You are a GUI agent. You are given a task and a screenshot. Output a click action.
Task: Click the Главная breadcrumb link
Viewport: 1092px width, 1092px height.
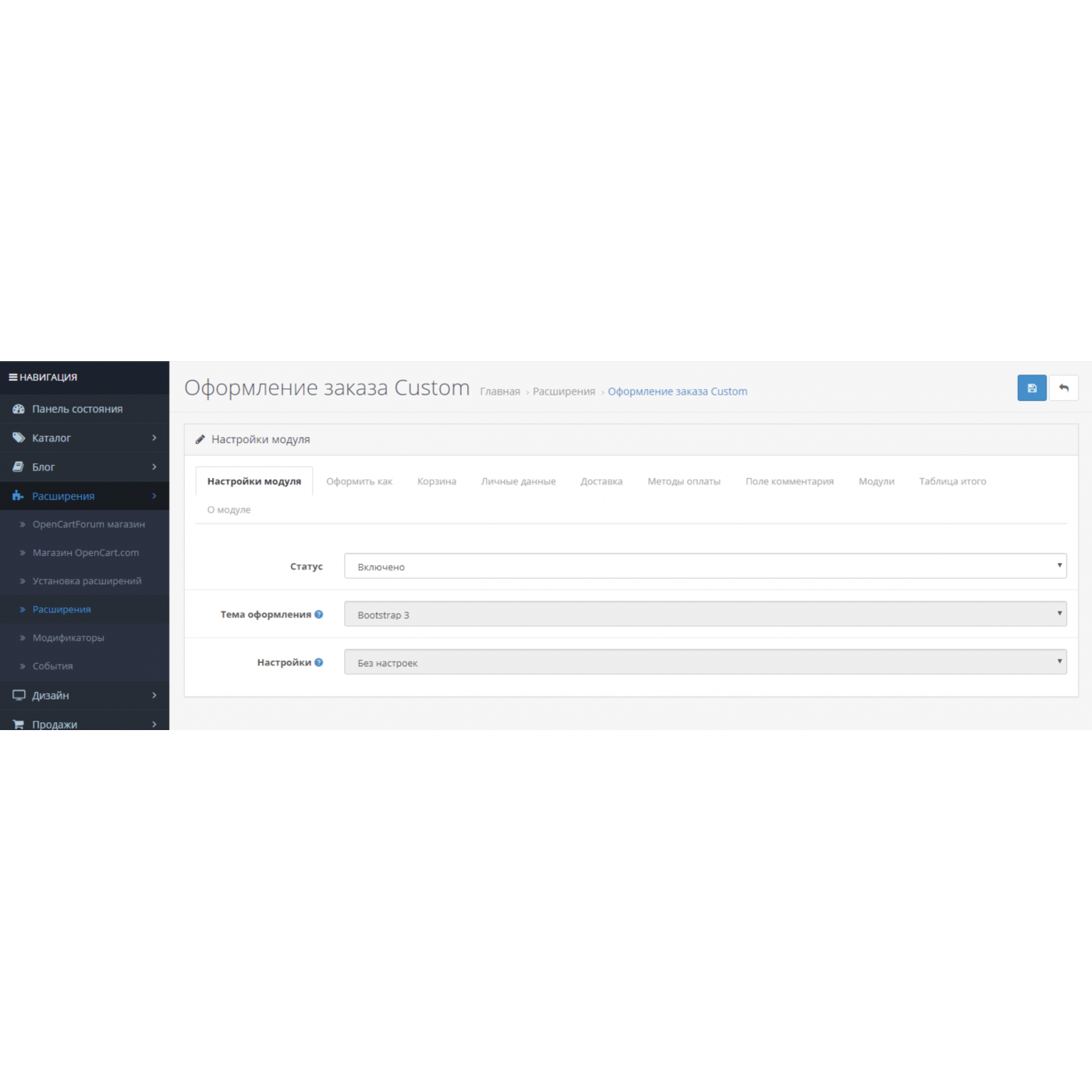click(x=499, y=392)
